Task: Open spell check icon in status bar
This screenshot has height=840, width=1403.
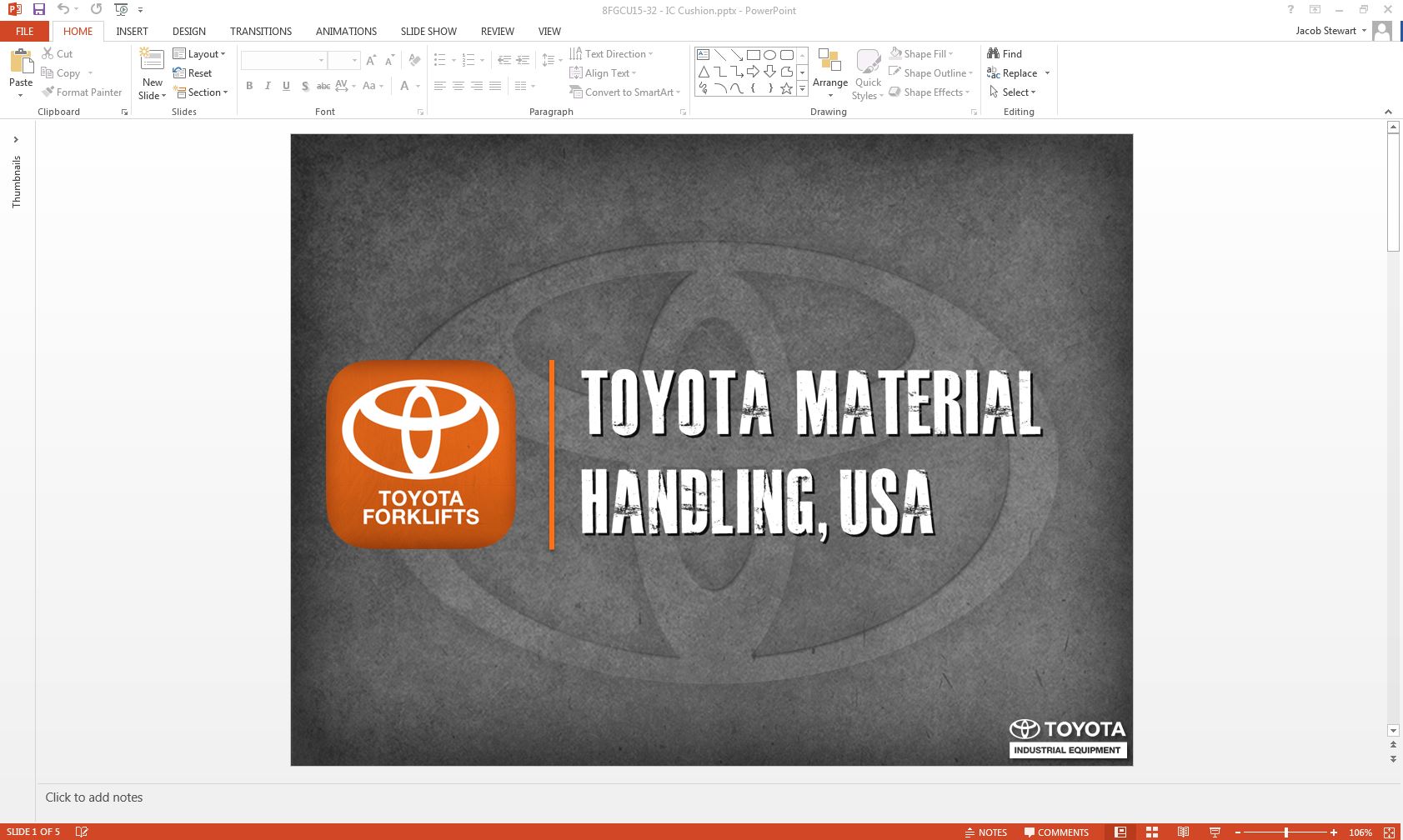Action: coord(82,832)
